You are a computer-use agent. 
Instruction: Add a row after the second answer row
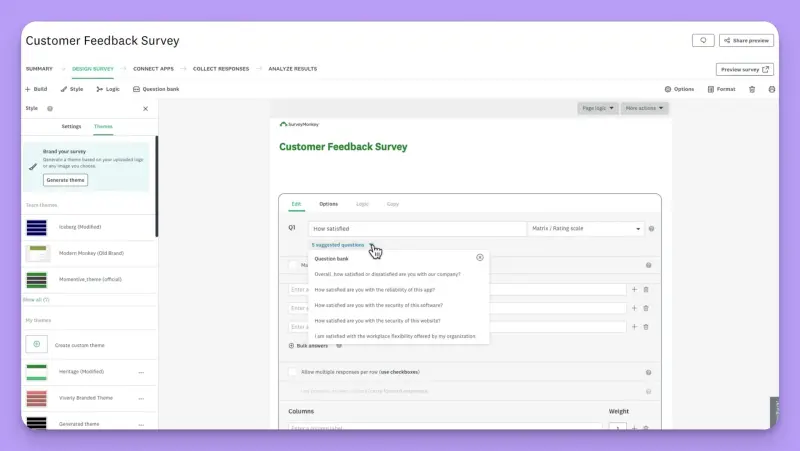pos(634,308)
